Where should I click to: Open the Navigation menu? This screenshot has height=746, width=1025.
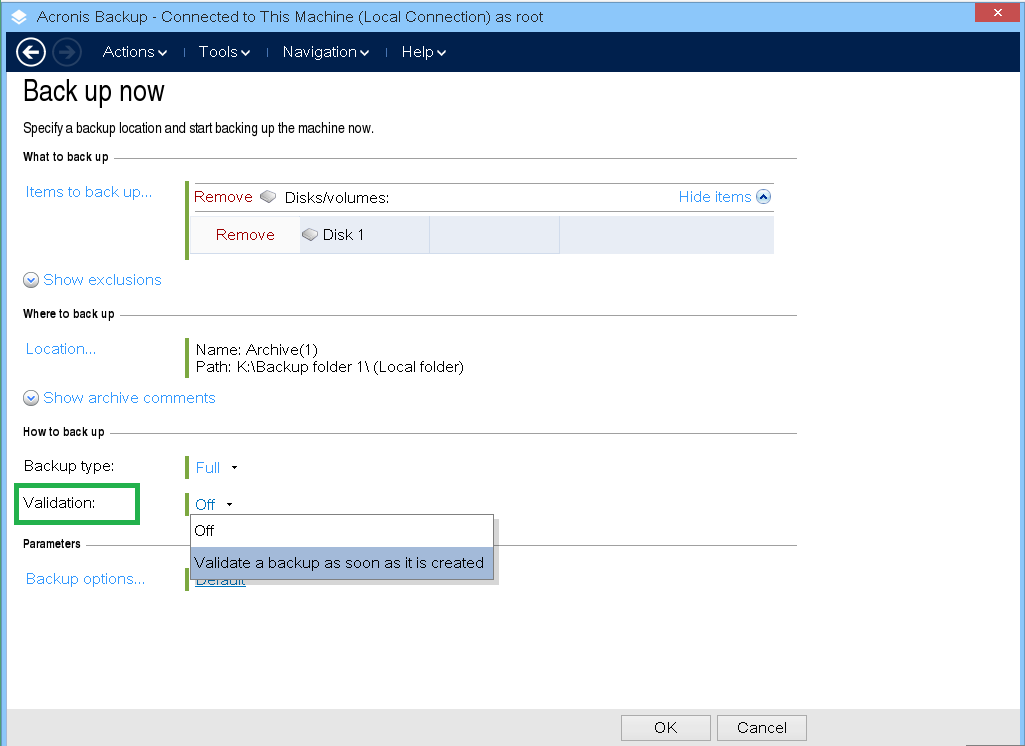point(326,52)
